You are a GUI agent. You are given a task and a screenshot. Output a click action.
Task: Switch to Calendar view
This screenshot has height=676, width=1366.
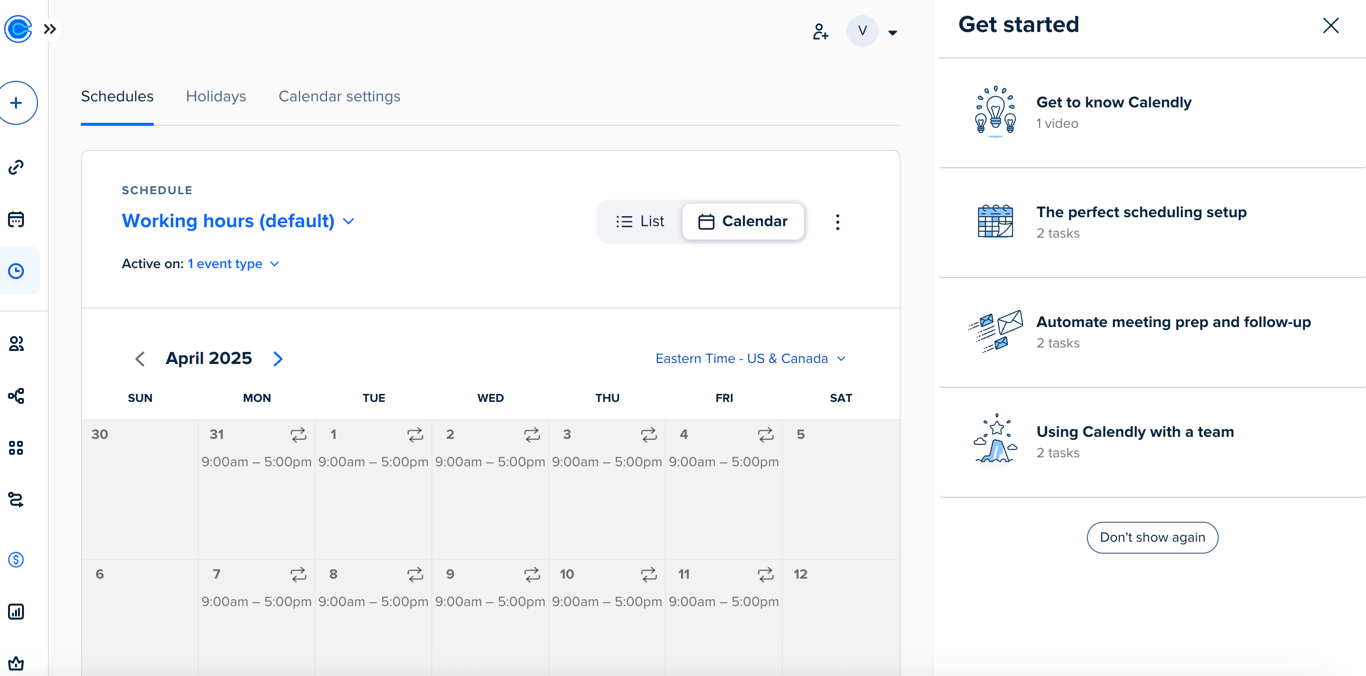point(743,222)
